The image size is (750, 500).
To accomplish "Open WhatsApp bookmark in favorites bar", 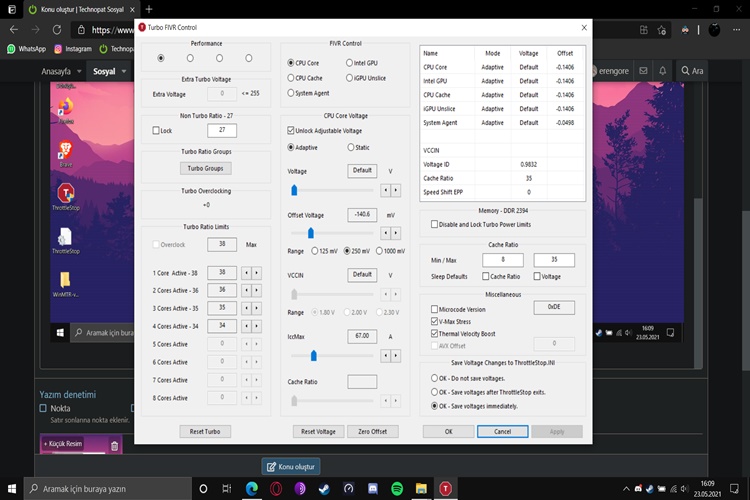I will pos(26,49).
